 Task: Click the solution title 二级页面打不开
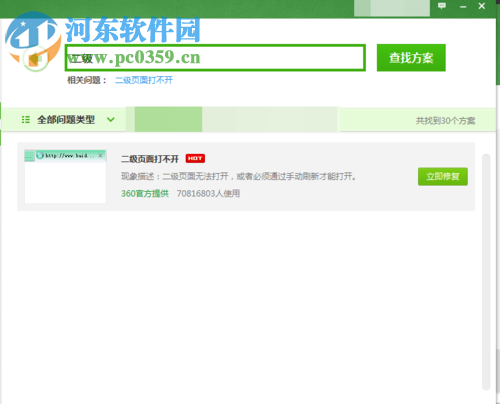150,159
